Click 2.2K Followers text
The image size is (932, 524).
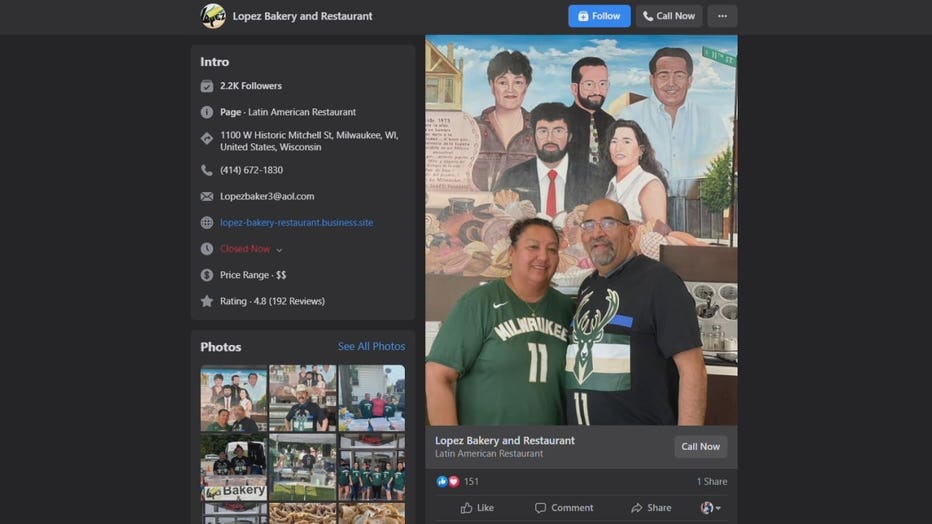(251, 86)
